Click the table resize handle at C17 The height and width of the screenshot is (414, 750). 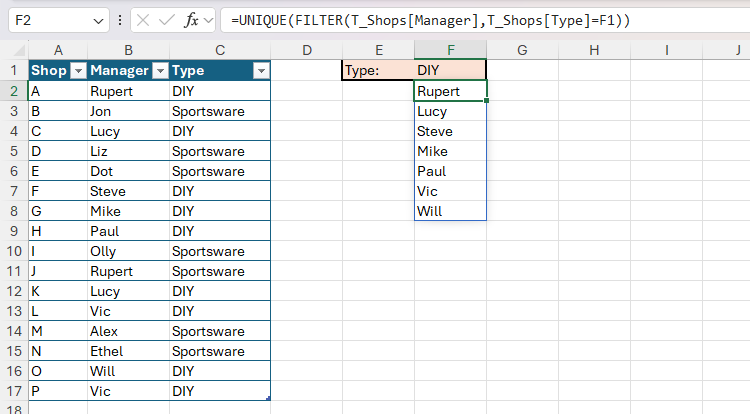click(268, 398)
